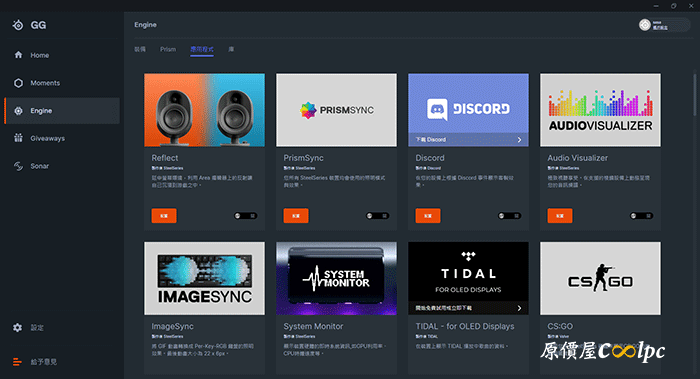Screen dimensions: 700x379
Task: Click the SteelSeries GG logo icon
Action: [x=18, y=25]
